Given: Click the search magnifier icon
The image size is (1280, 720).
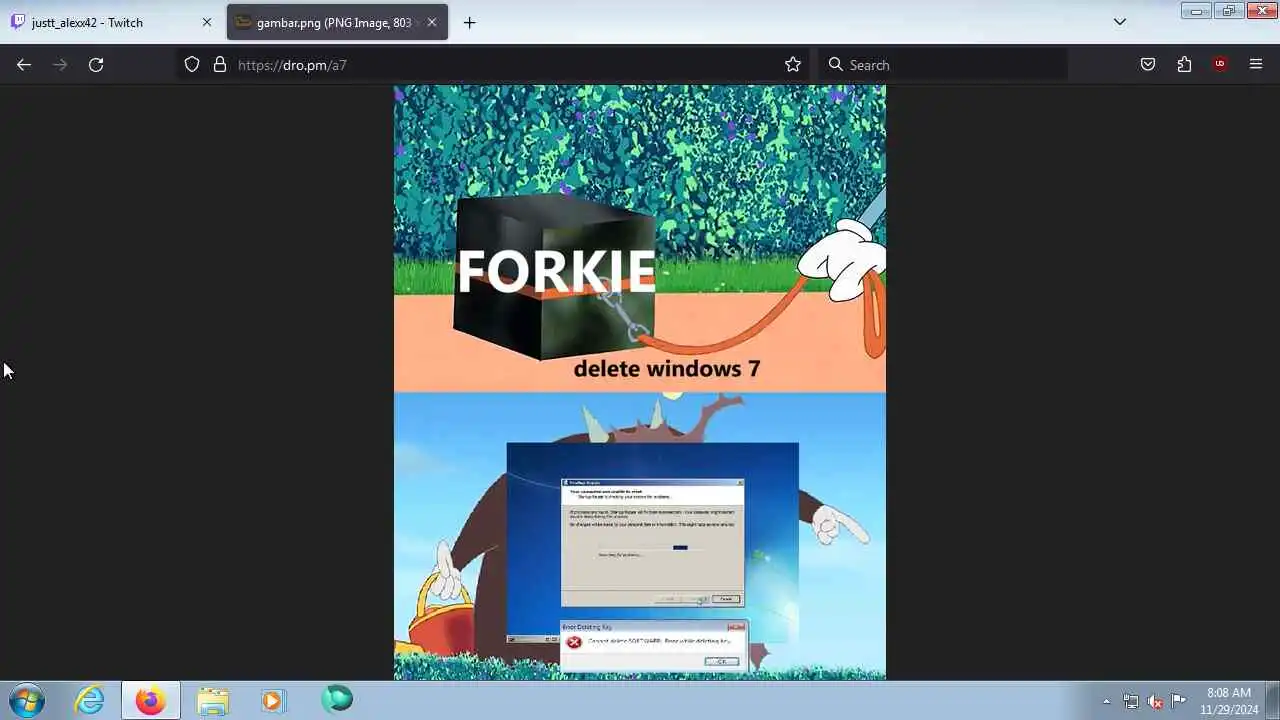Looking at the screenshot, I should [x=836, y=65].
